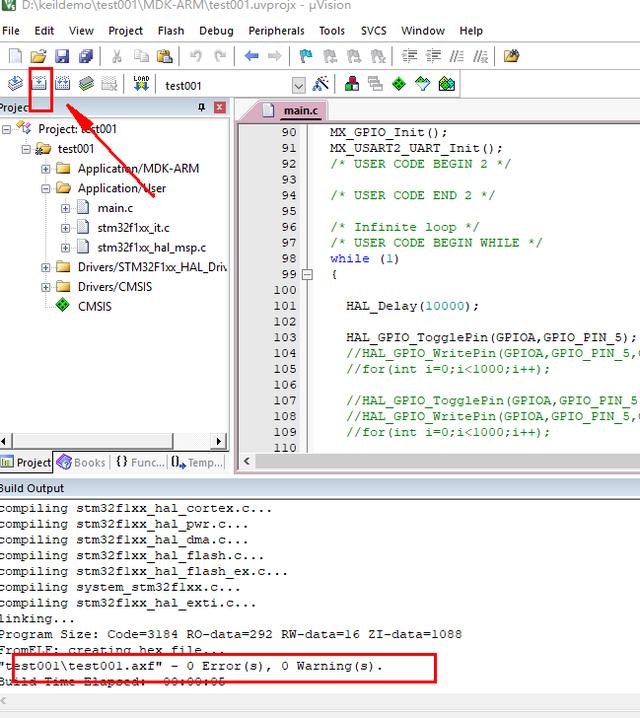This screenshot has width=640, height=718.
Task: Expand the Drivers/CMSIS folder
Action: tap(46, 287)
